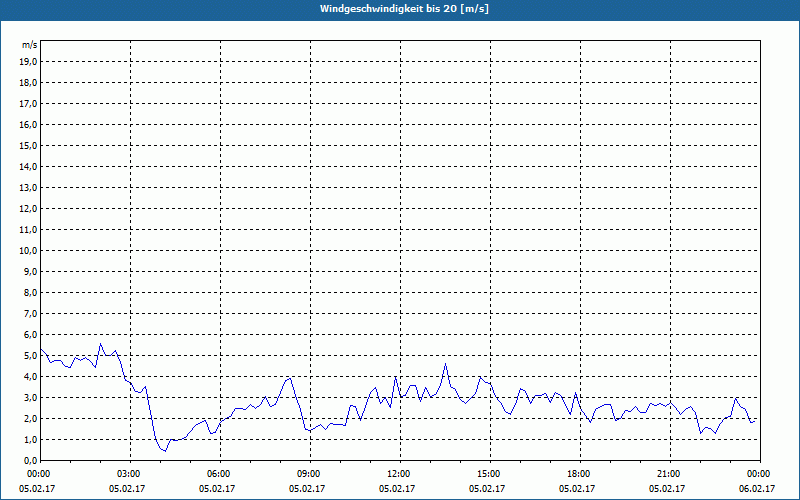Click the '11,0' y-axis label
The image size is (800, 500).
pyautogui.click(x=28, y=230)
